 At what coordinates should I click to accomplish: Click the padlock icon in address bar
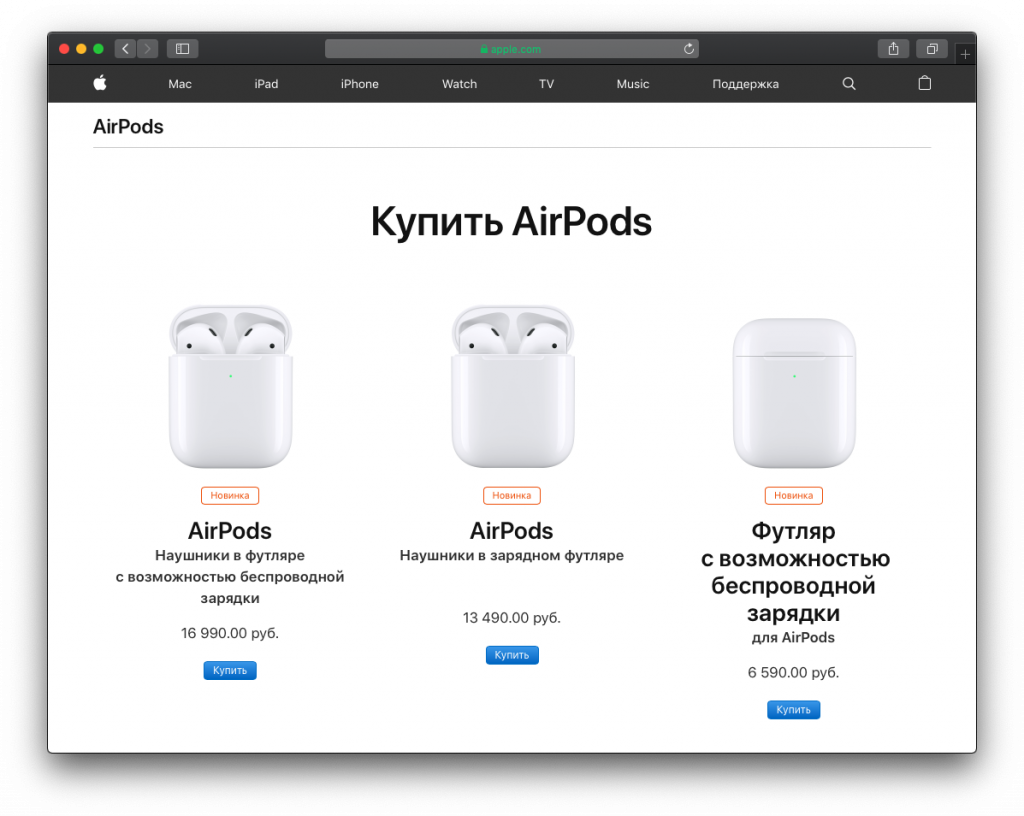(484, 49)
